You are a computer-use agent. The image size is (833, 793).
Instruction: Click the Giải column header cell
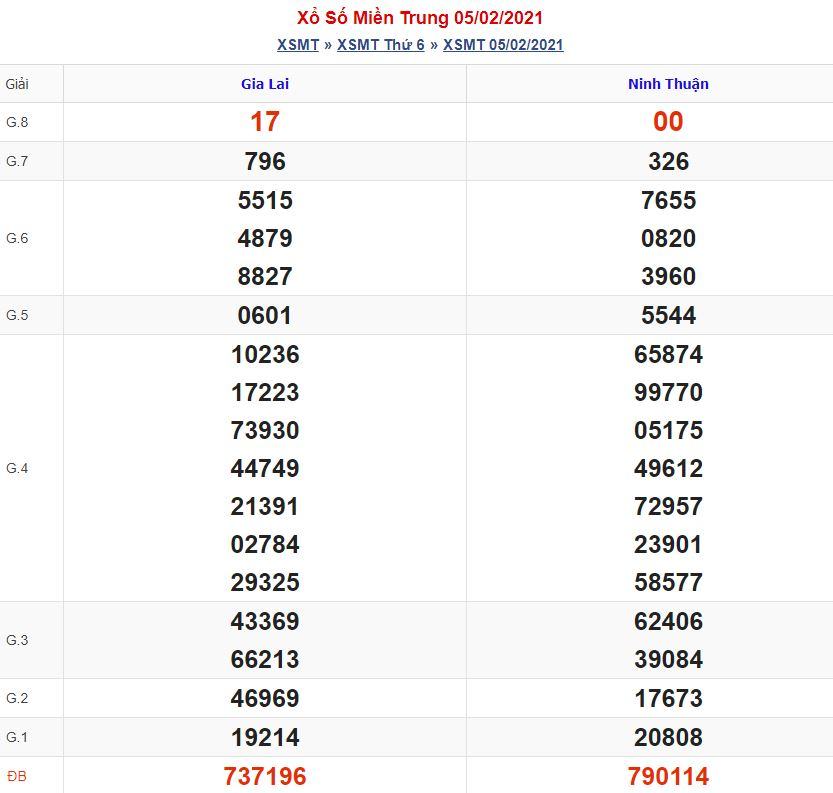(x=31, y=84)
